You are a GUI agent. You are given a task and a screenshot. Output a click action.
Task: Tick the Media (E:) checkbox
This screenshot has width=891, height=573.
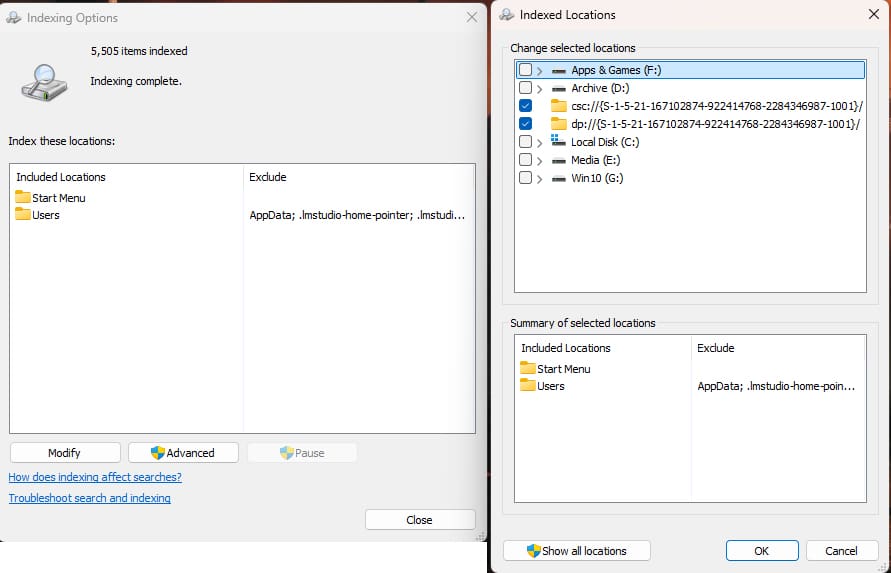tap(525, 160)
